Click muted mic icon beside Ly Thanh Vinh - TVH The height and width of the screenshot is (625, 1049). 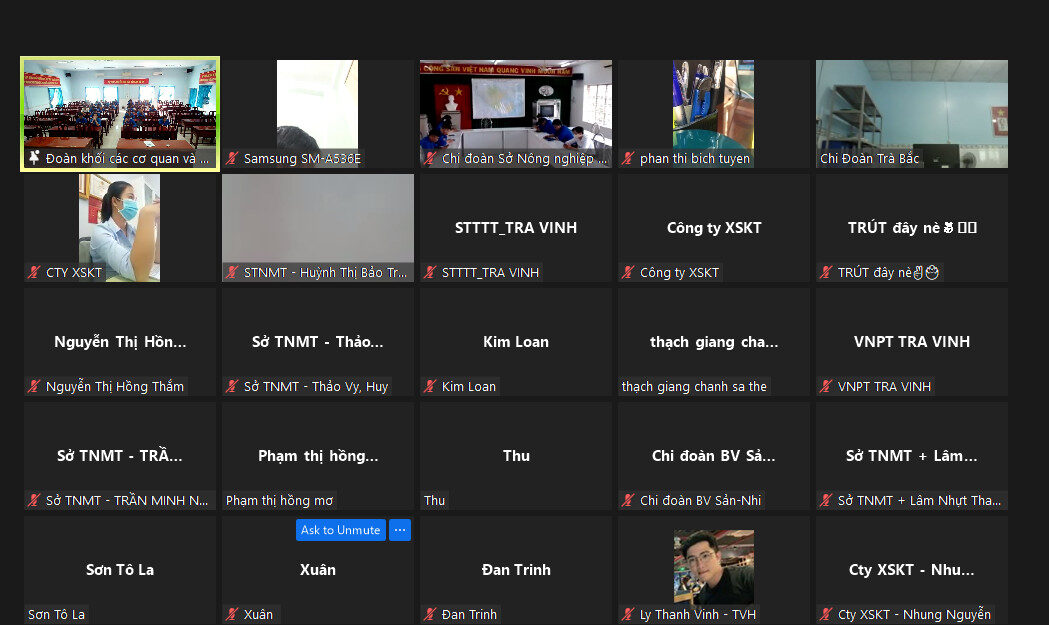pyautogui.click(x=628, y=614)
